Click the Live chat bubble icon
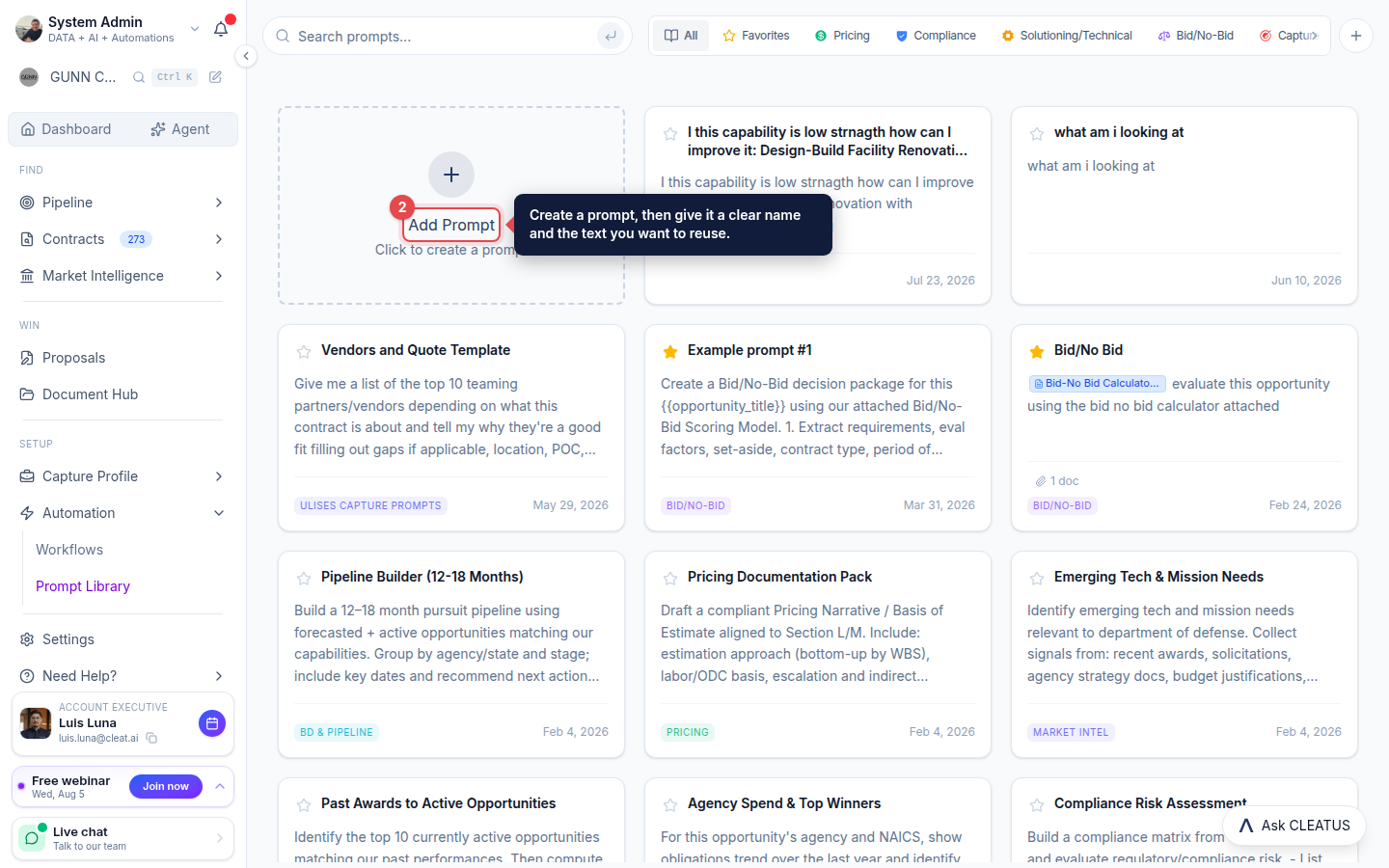 coord(32,838)
